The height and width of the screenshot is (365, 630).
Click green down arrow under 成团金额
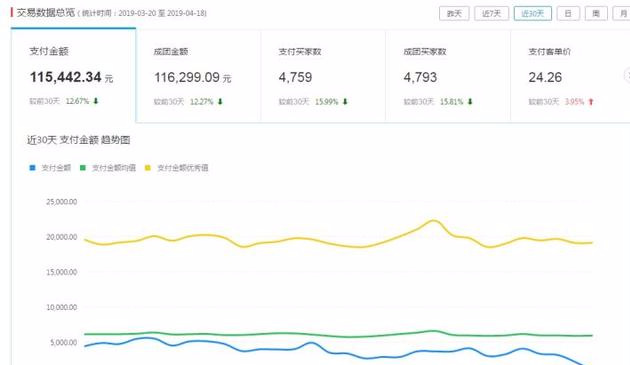(220, 102)
